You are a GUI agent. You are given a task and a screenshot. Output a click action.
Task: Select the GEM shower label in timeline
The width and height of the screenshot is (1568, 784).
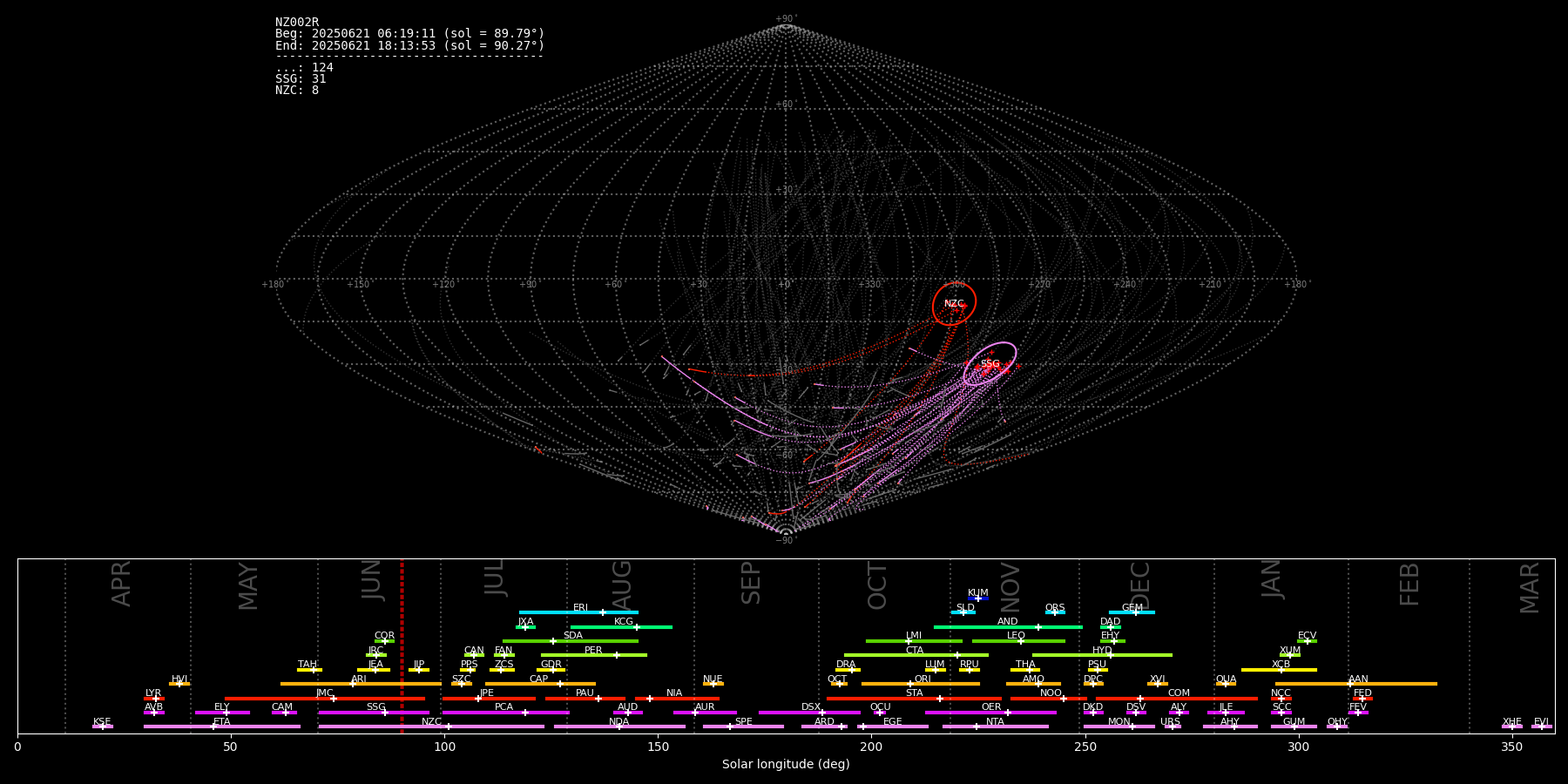1132,608
